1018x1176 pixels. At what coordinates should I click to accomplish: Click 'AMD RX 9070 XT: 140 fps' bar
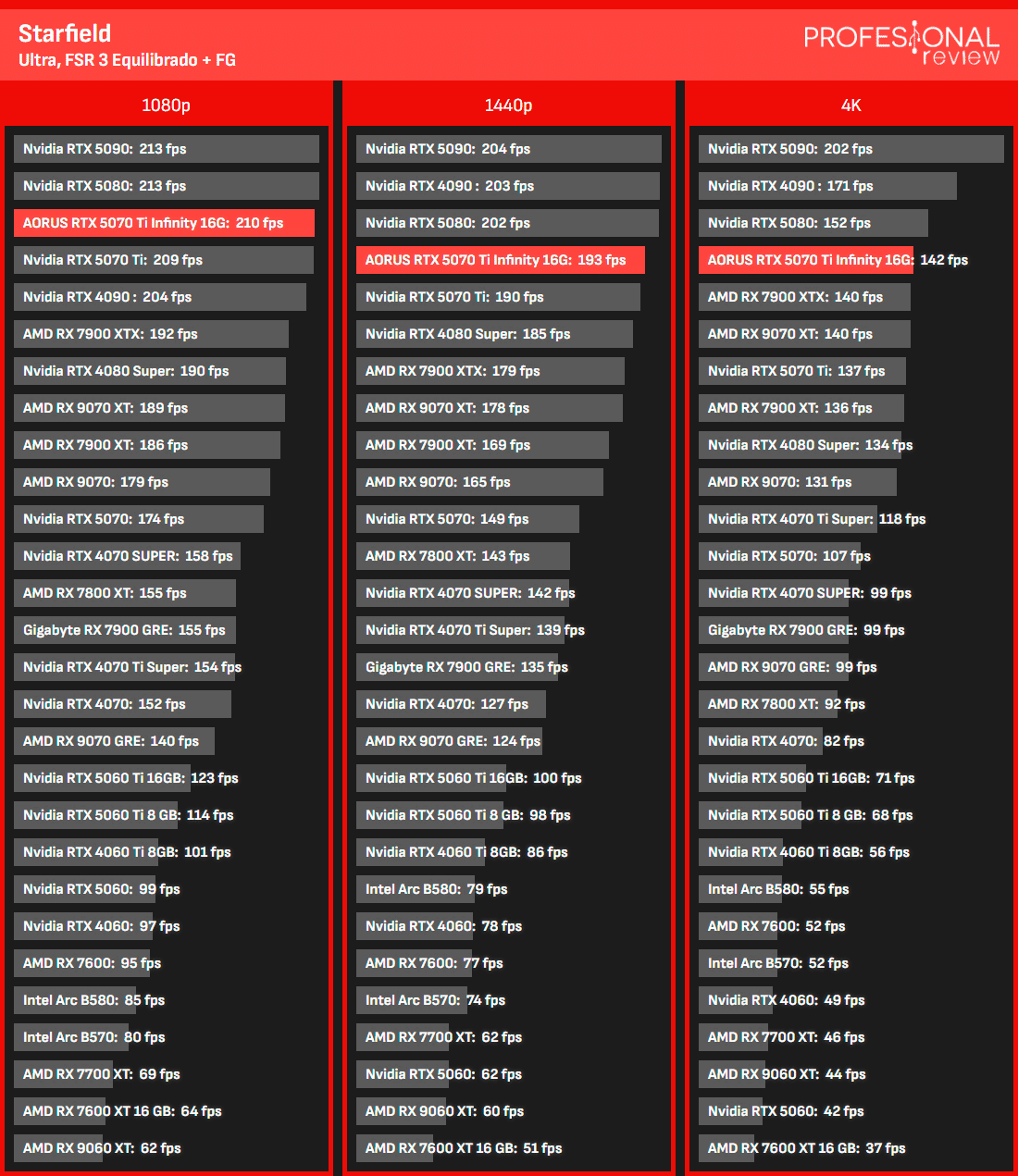pyautogui.click(x=804, y=334)
